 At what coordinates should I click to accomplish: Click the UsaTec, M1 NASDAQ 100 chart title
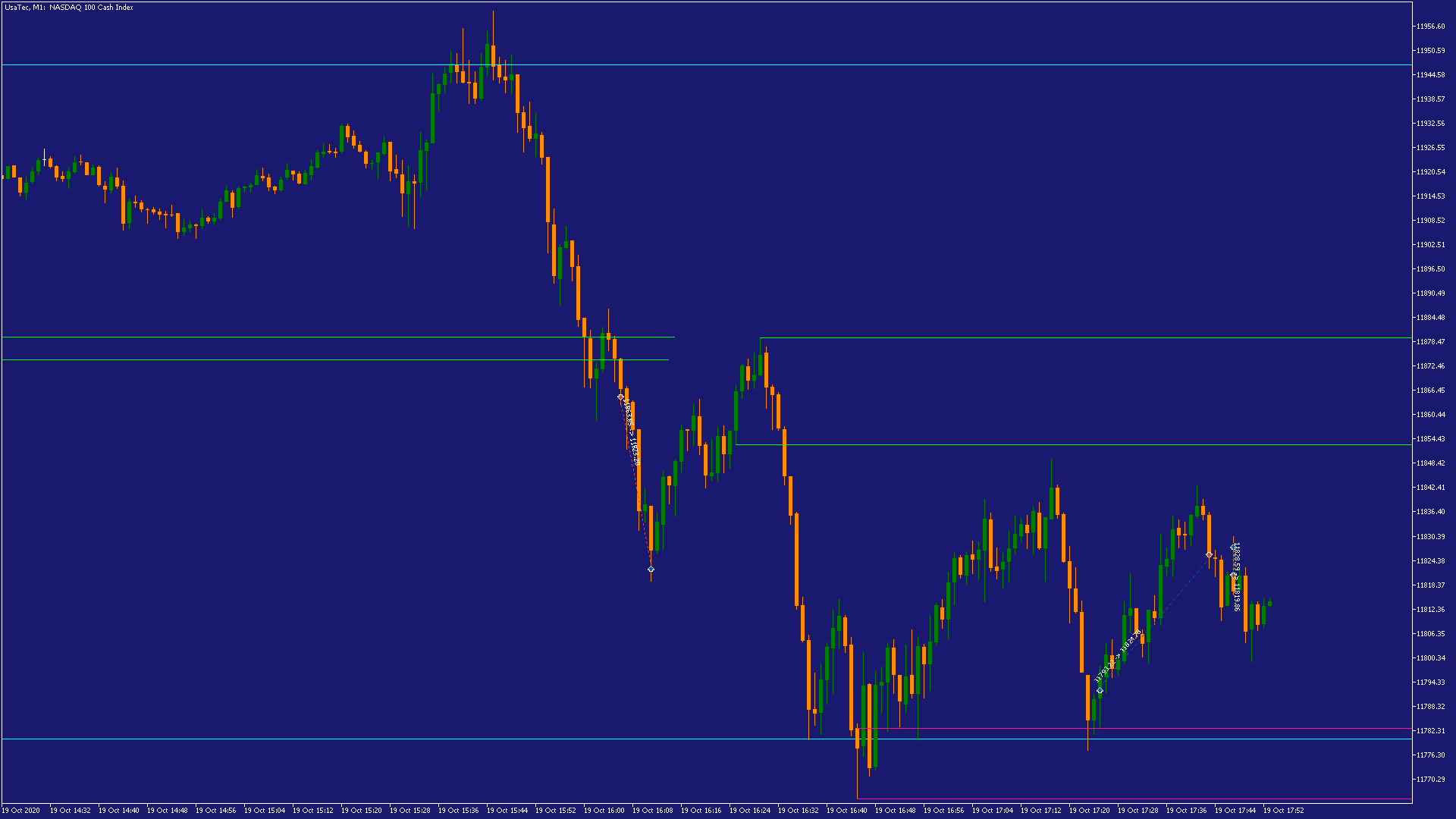(x=69, y=8)
